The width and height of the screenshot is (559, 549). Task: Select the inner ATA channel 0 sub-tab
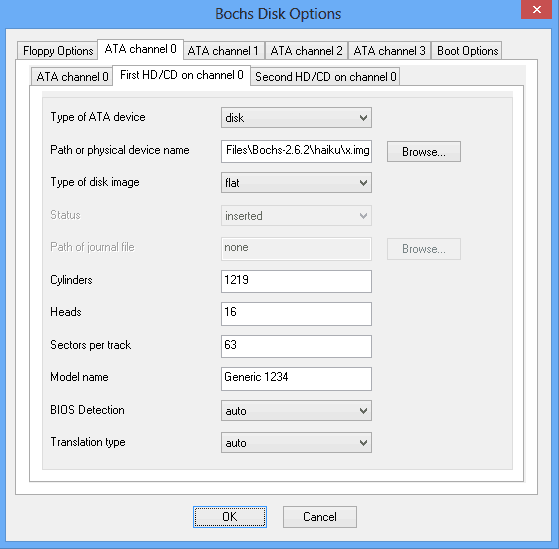click(x=72, y=77)
